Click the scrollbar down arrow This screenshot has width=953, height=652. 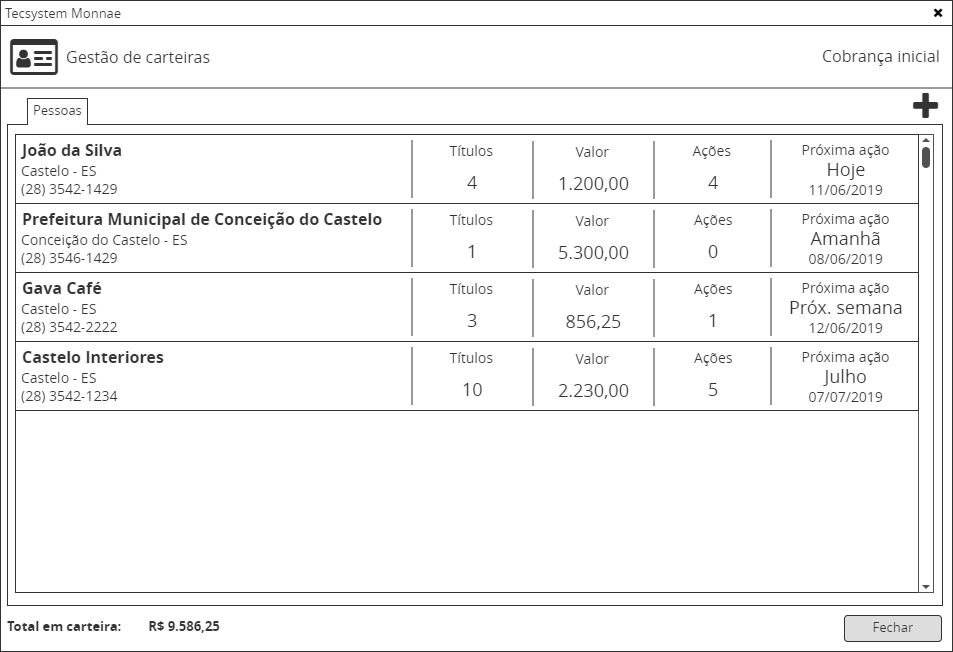tap(928, 585)
